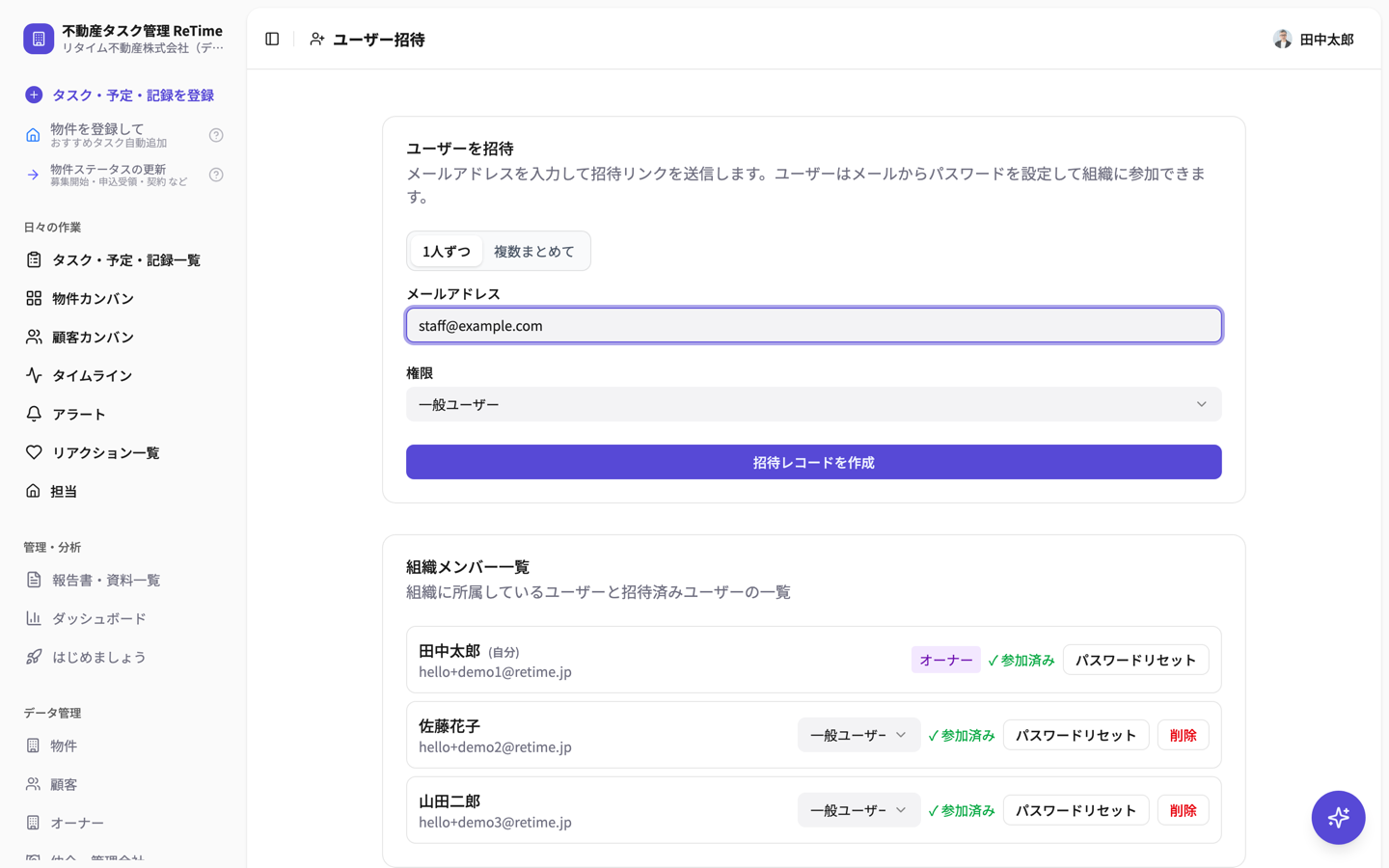The height and width of the screenshot is (868, 1389).
Task: Click clipboard icon of タスク・予定・記録一覧
Action: tap(34, 259)
